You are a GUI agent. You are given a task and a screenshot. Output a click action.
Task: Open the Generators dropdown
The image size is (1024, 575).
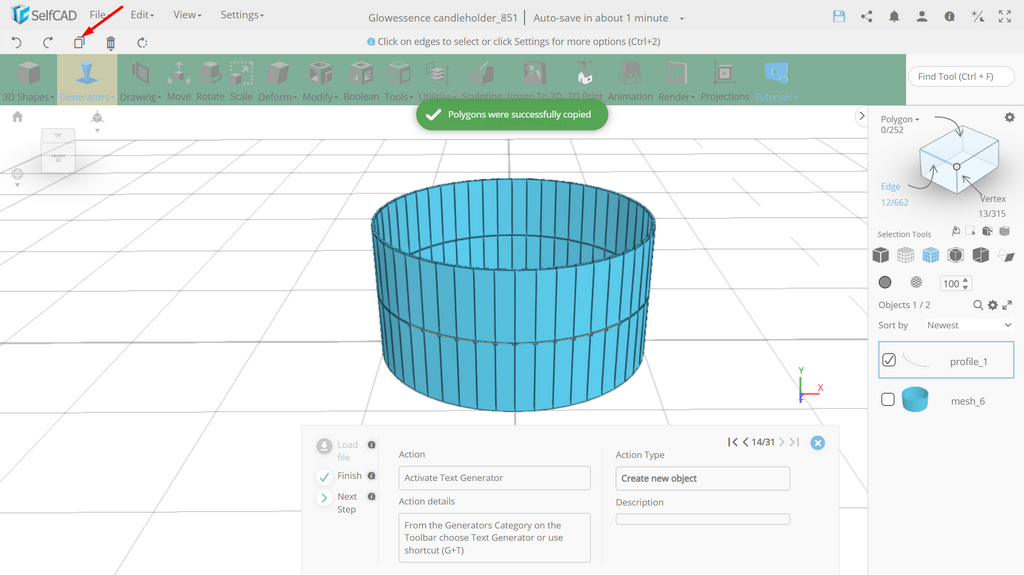click(x=87, y=81)
